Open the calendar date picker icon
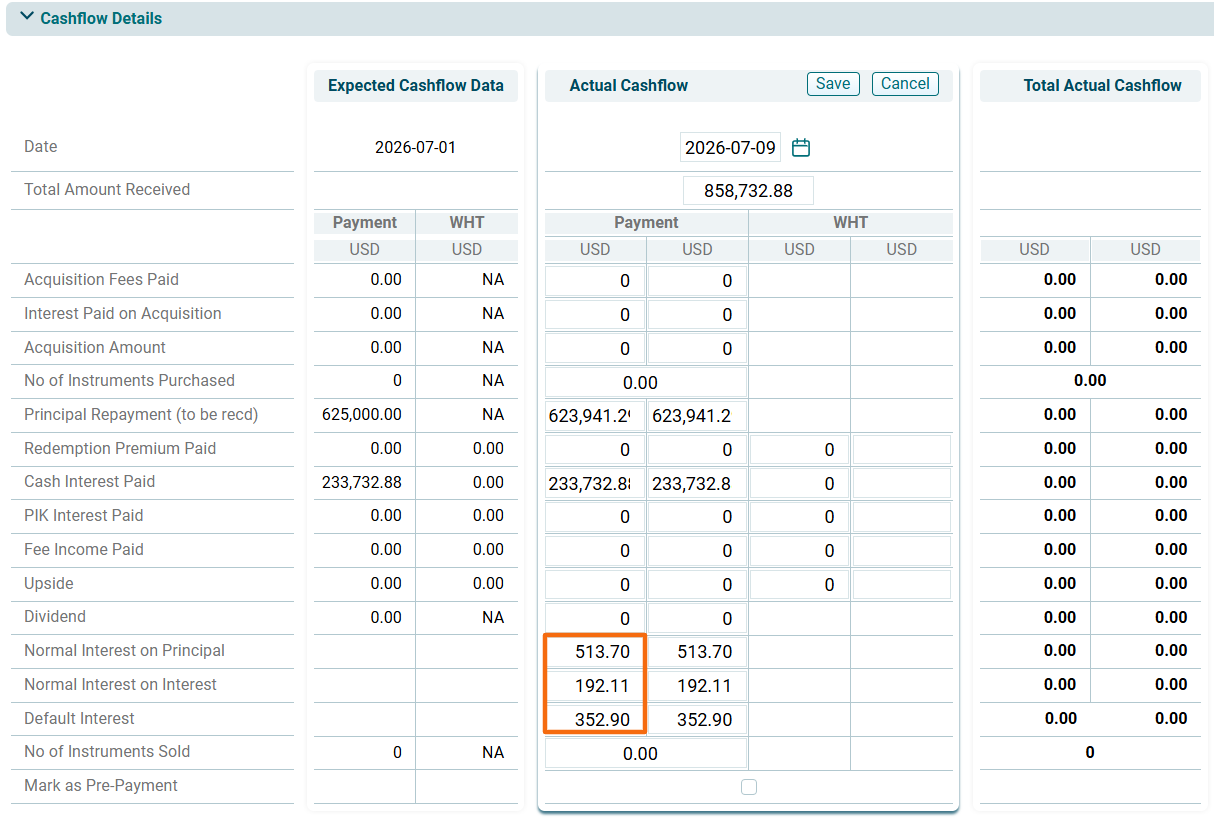 click(800, 148)
